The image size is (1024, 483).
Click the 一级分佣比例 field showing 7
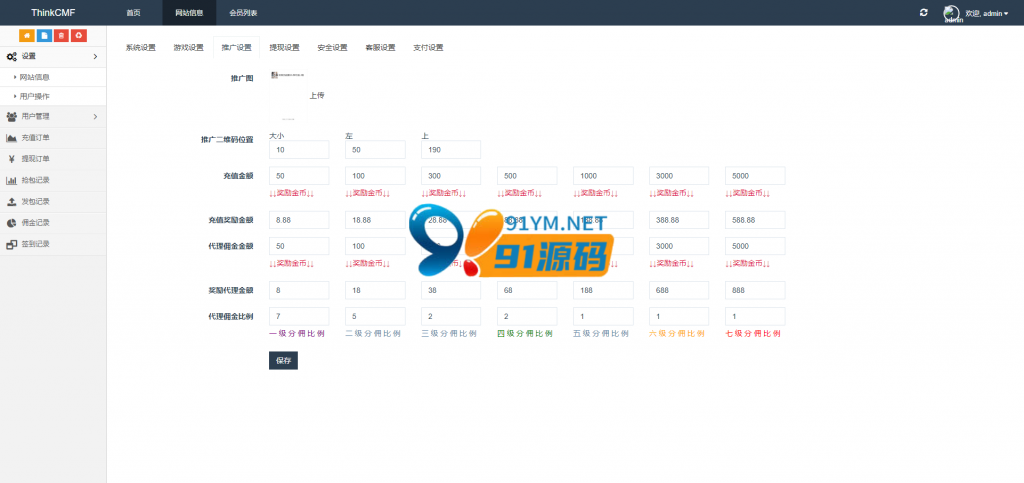tap(299, 317)
